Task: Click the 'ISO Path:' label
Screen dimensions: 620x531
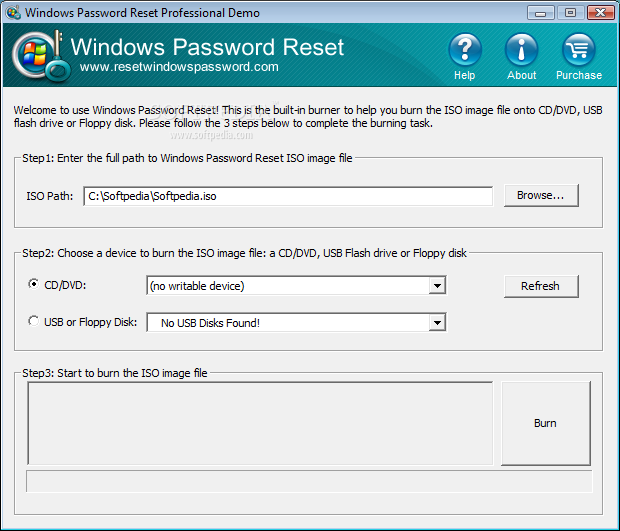Action: [x=50, y=196]
